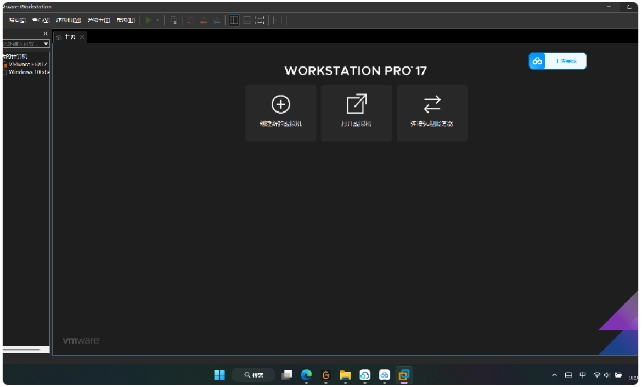Click the blue cloud upload button at top right
642x387 pixels.
pos(557,61)
